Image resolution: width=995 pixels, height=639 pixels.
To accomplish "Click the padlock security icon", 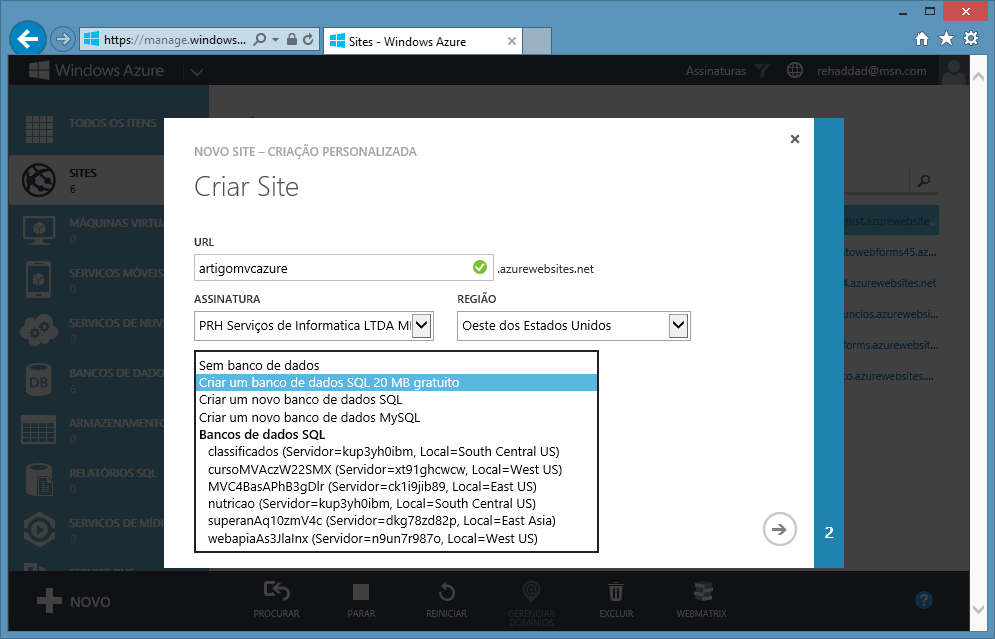I will tap(292, 39).
